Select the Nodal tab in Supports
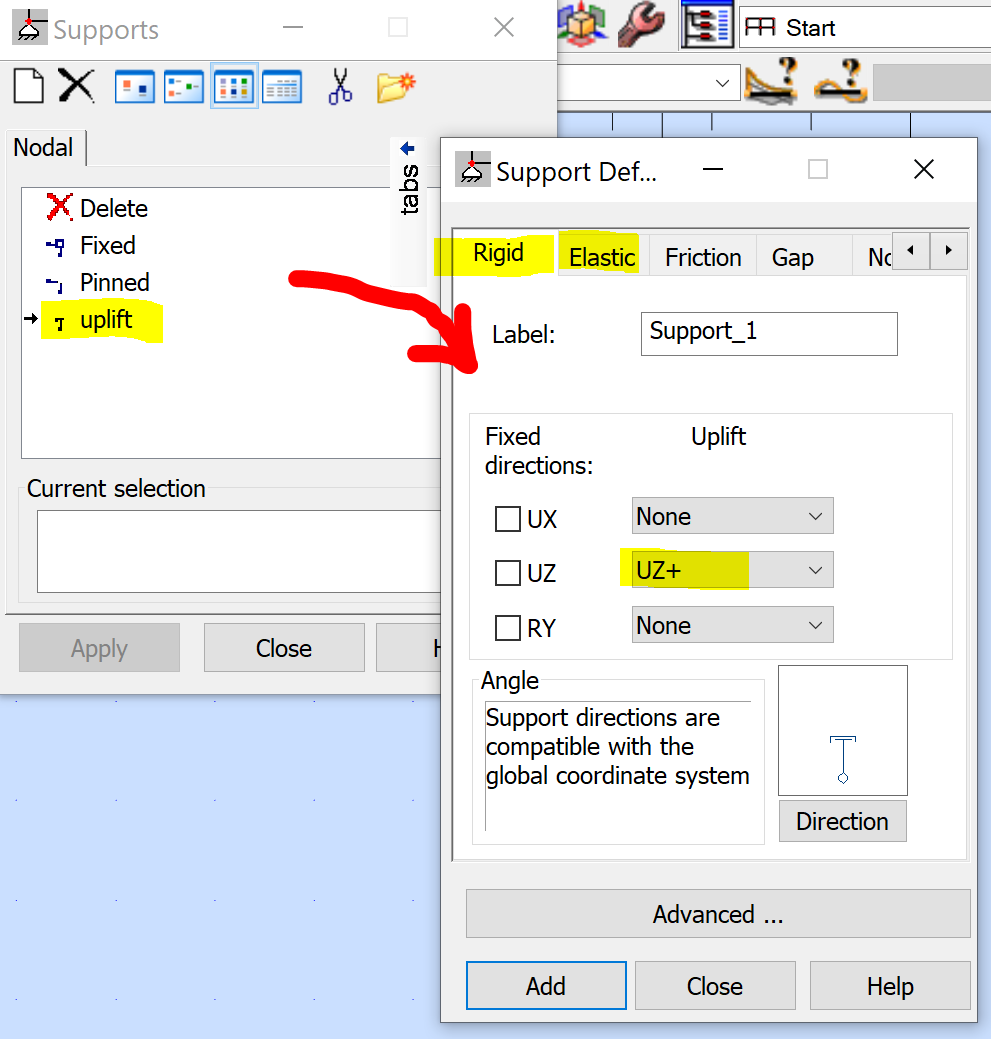This screenshot has height=1039, width=991. [x=44, y=148]
